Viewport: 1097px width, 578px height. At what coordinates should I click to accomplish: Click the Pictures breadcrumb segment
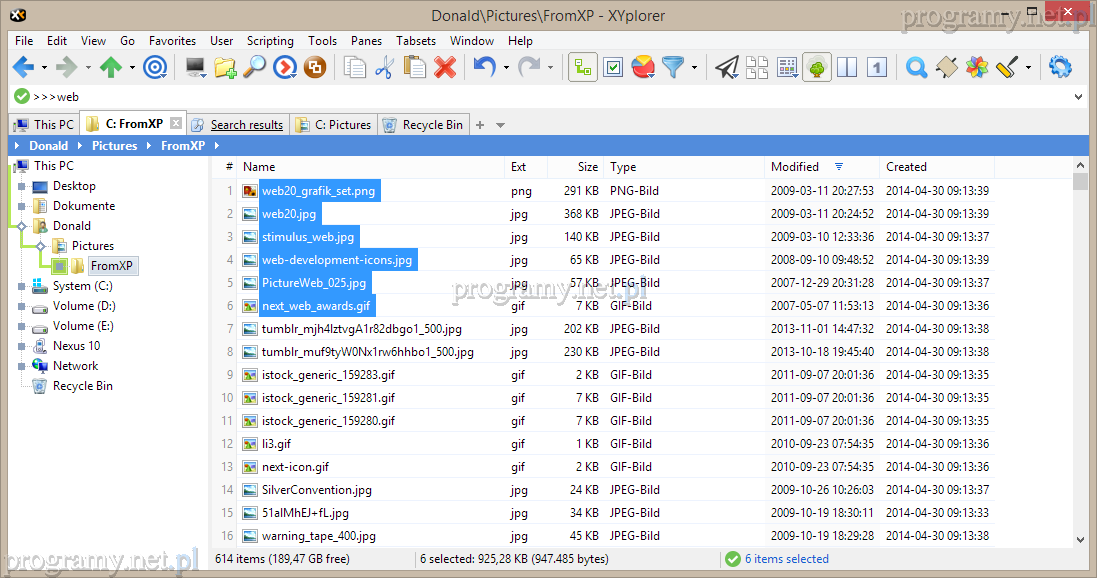click(114, 146)
